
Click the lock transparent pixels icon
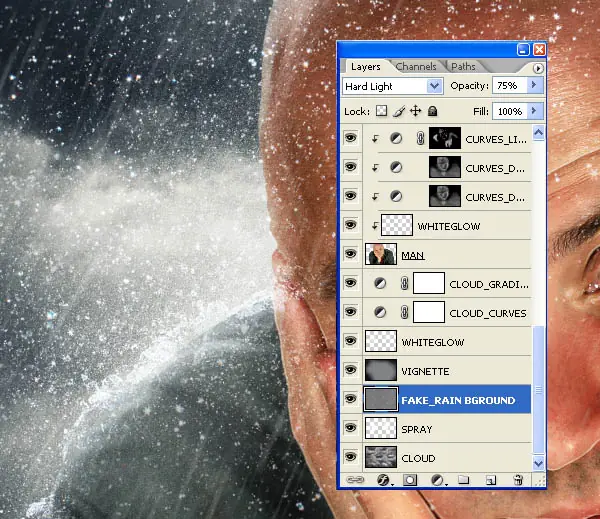(381, 111)
